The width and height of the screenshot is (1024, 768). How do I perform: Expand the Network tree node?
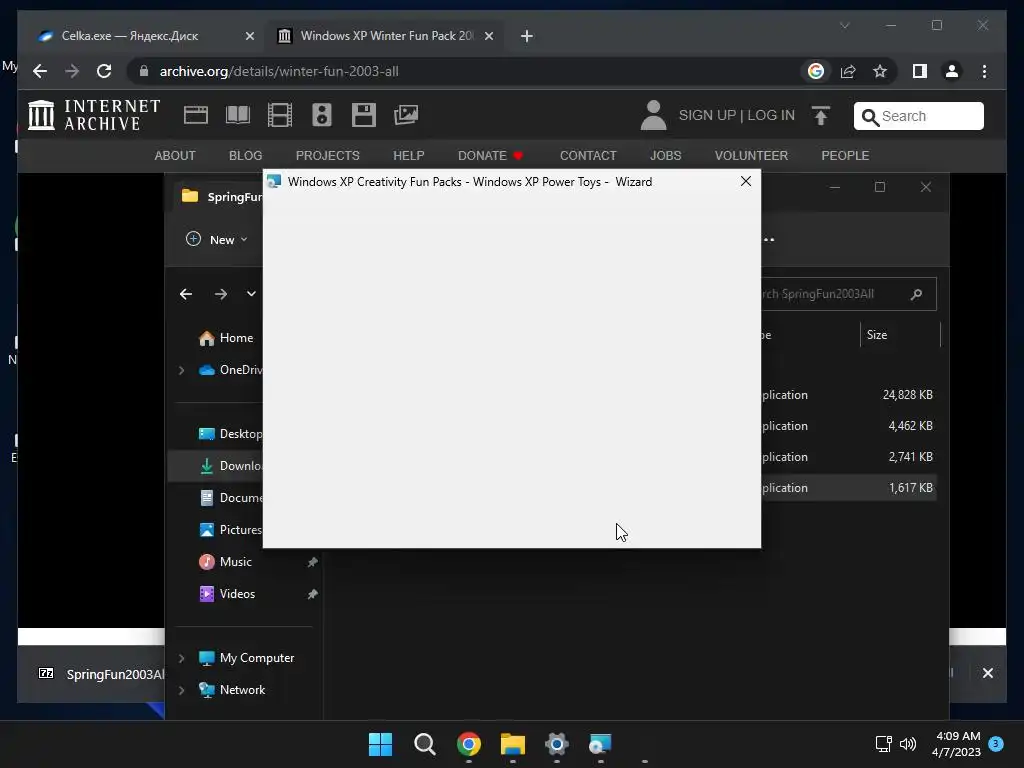coord(182,690)
